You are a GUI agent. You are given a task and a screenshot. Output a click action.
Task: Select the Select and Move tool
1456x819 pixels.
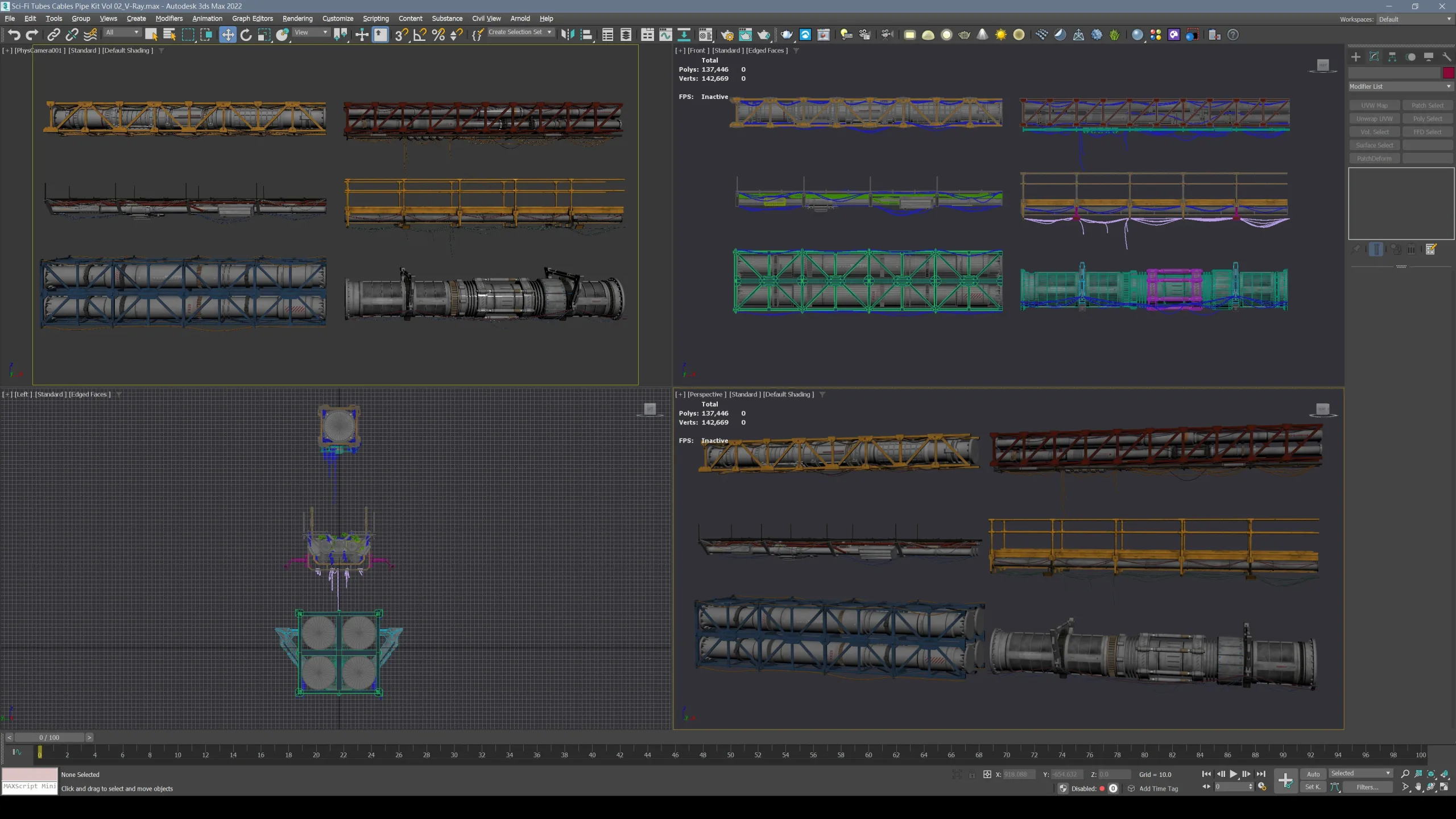[x=227, y=34]
